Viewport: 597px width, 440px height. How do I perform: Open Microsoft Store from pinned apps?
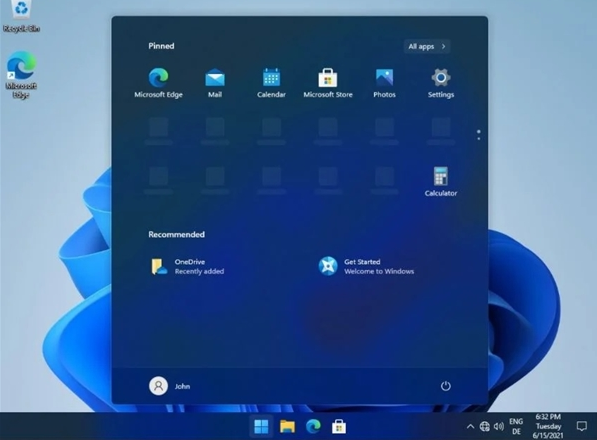point(327,83)
